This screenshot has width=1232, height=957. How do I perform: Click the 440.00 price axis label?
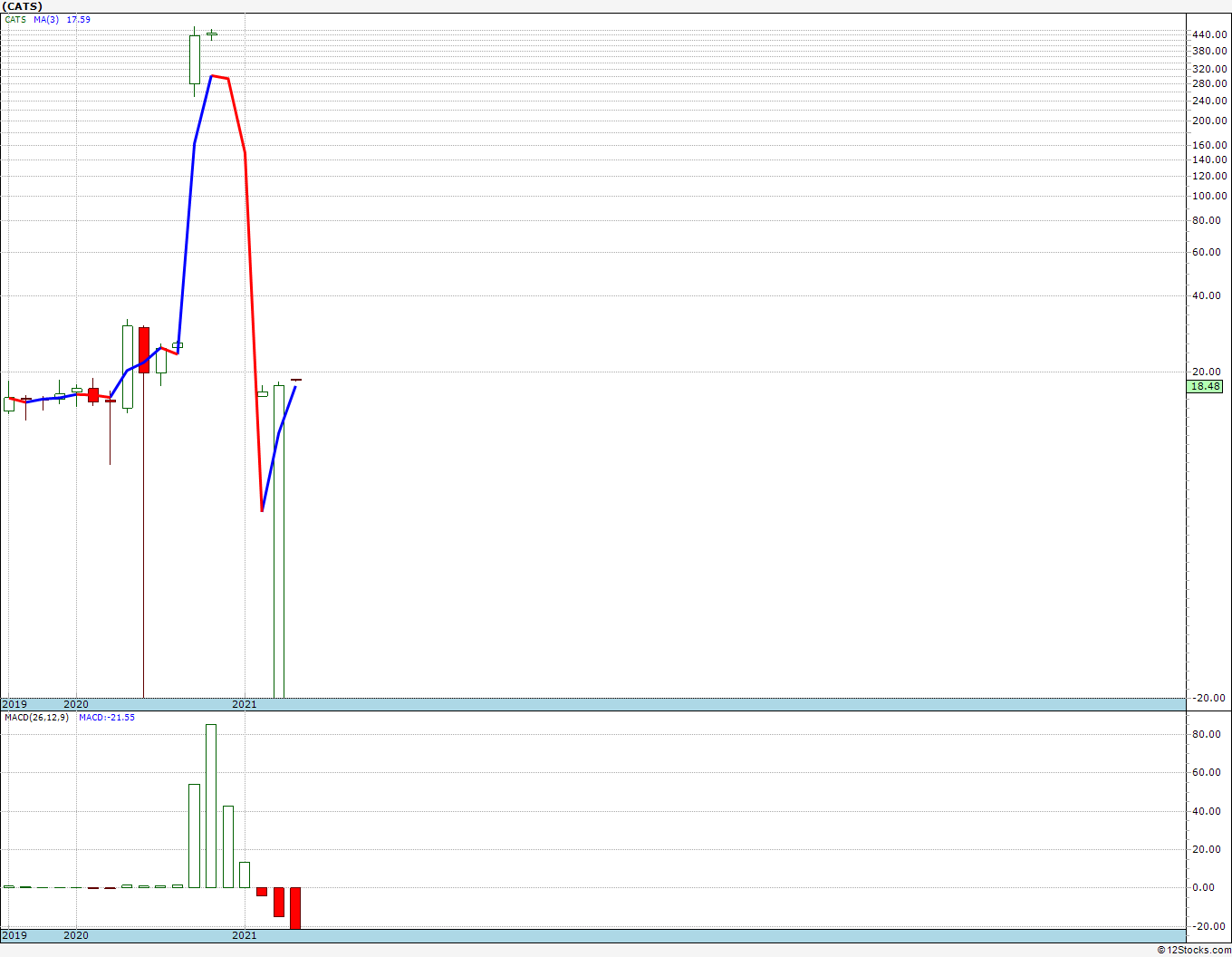(x=1209, y=34)
